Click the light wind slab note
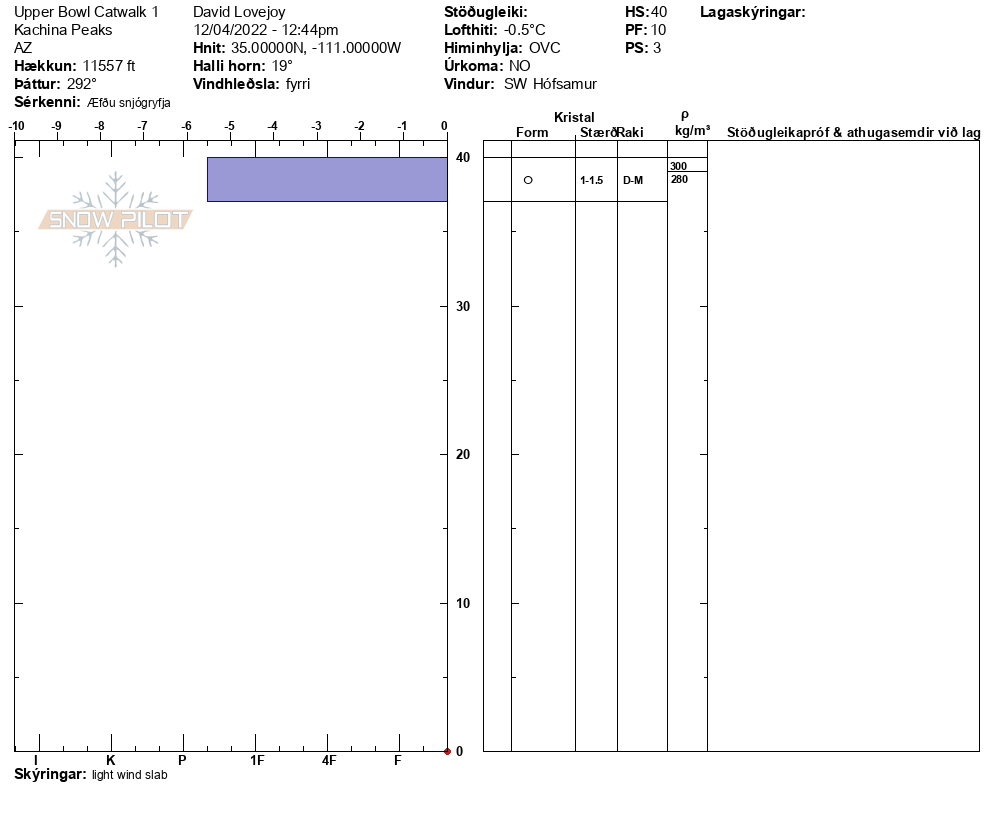Screen dimensions: 994x840 coord(130,775)
